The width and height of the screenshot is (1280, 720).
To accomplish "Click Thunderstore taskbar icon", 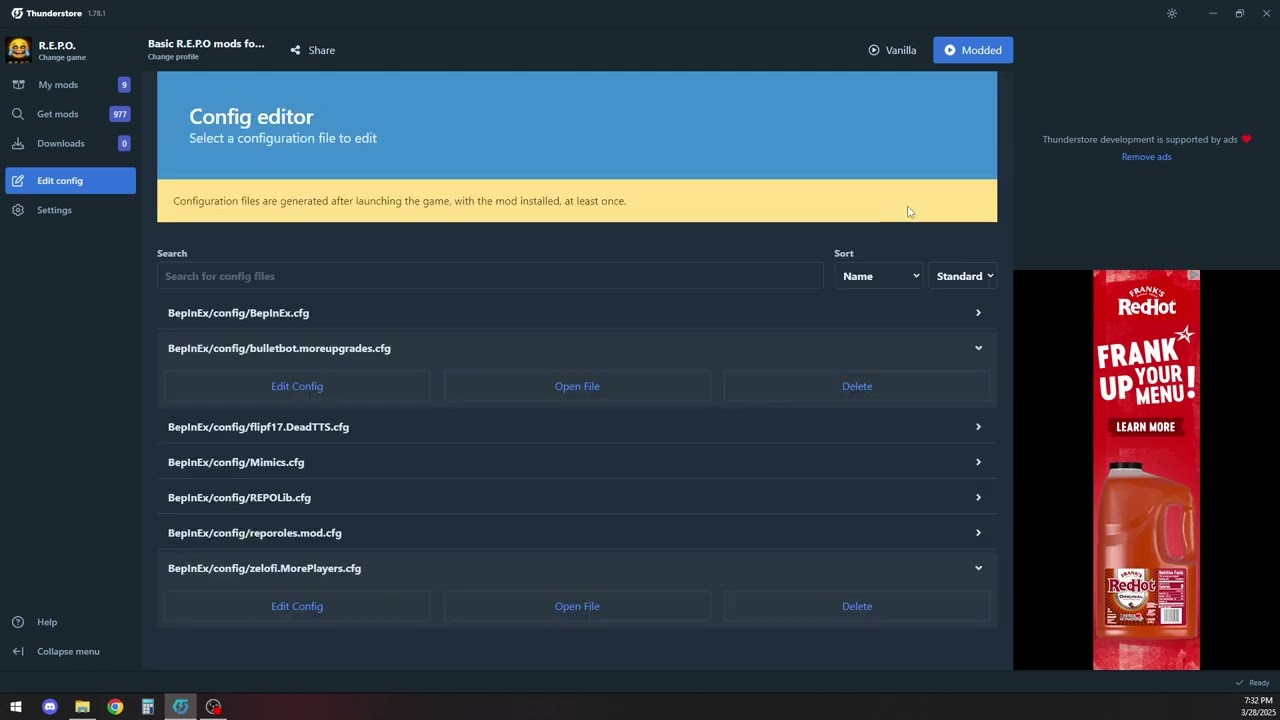I will point(180,707).
